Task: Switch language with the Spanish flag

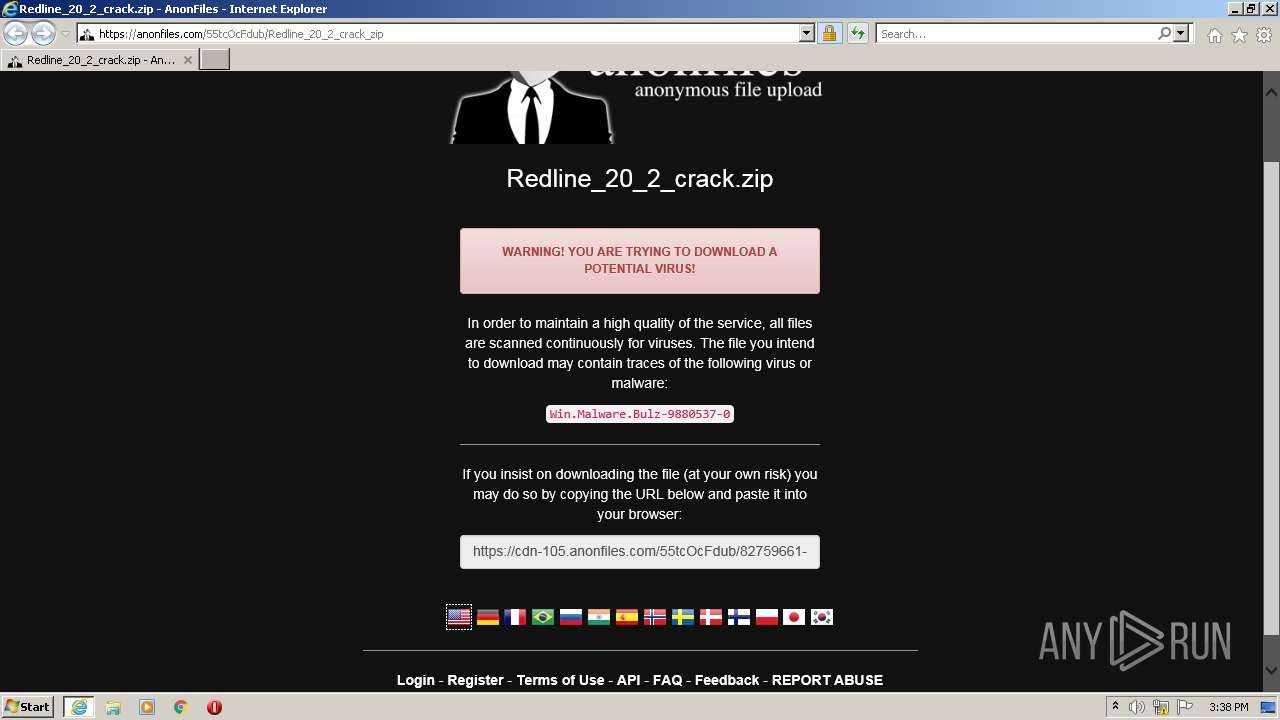Action: point(627,617)
